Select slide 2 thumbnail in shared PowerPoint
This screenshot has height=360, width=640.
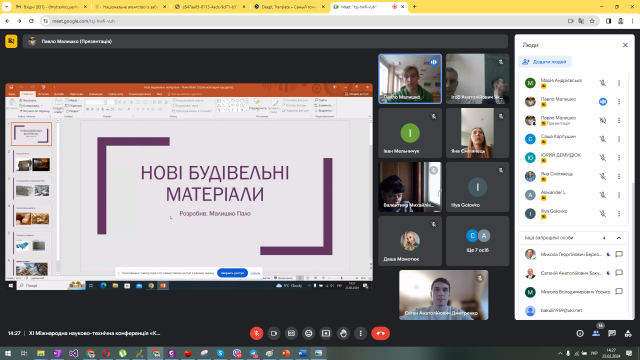click(32, 161)
